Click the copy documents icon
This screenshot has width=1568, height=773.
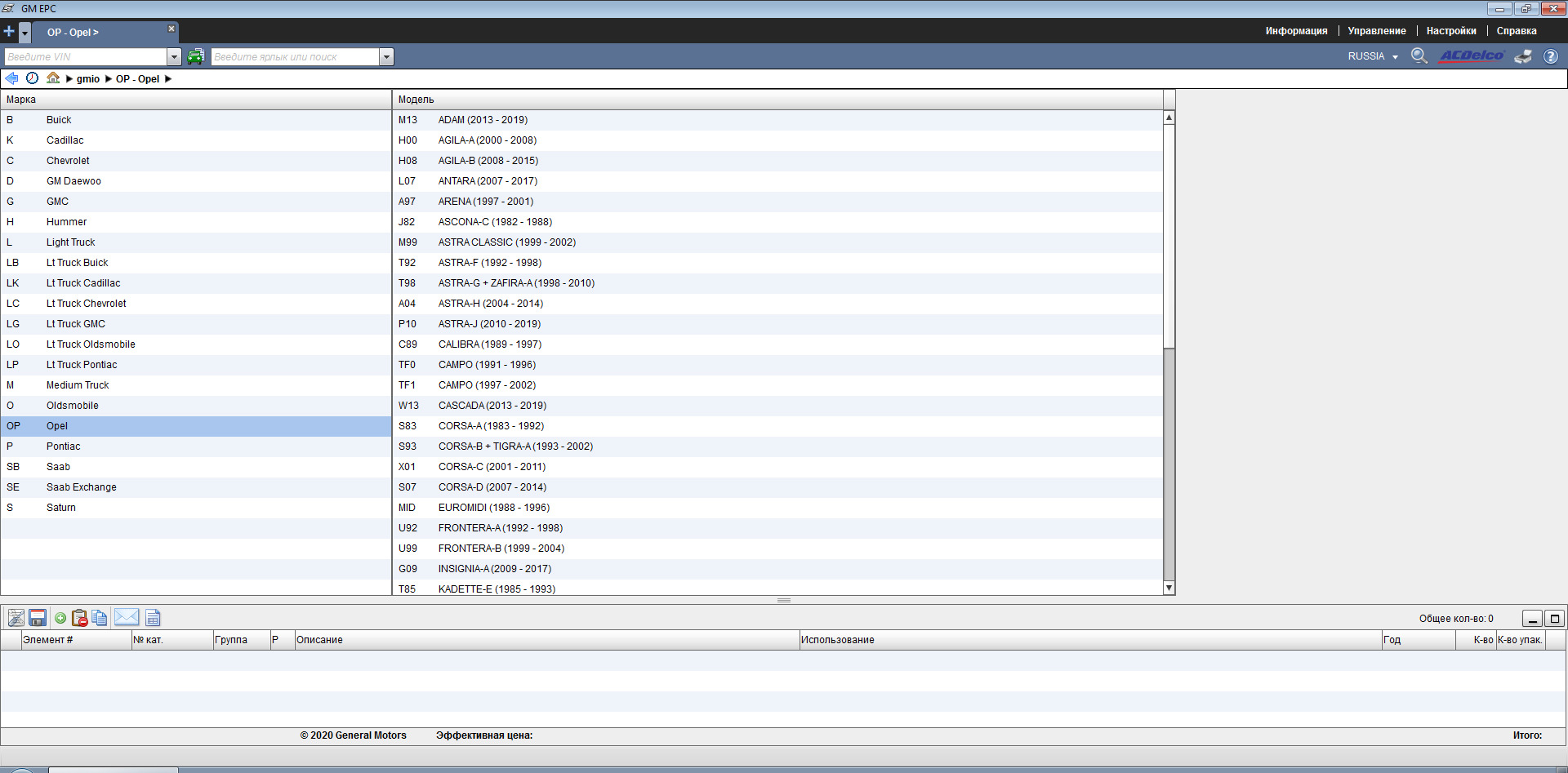100,618
